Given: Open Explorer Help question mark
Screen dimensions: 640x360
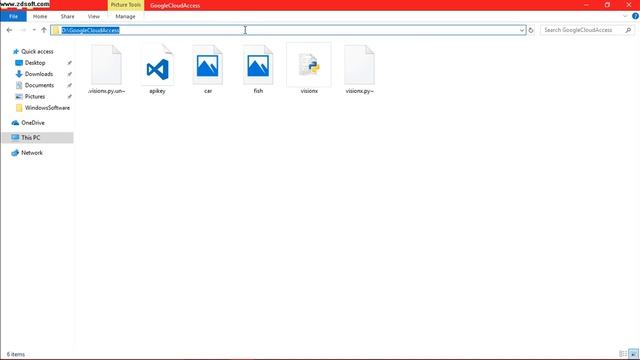Looking at the screenshot, I should 635,16.
